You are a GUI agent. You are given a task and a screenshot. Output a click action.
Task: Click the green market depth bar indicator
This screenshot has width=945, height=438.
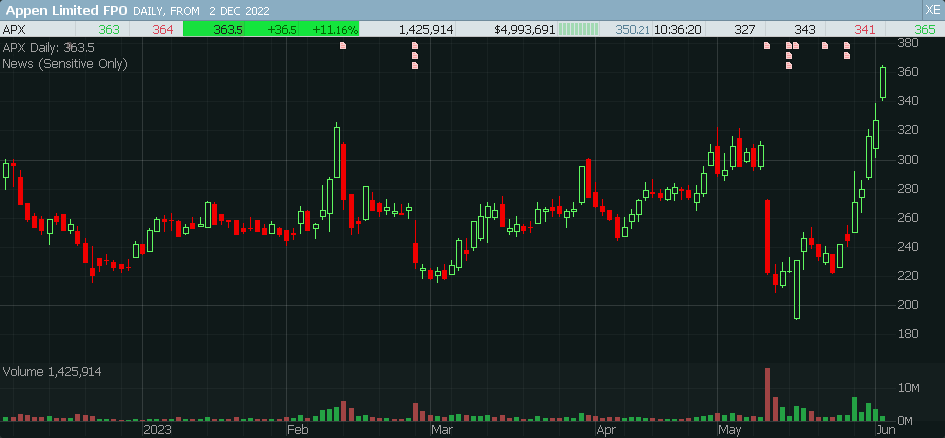579,30
